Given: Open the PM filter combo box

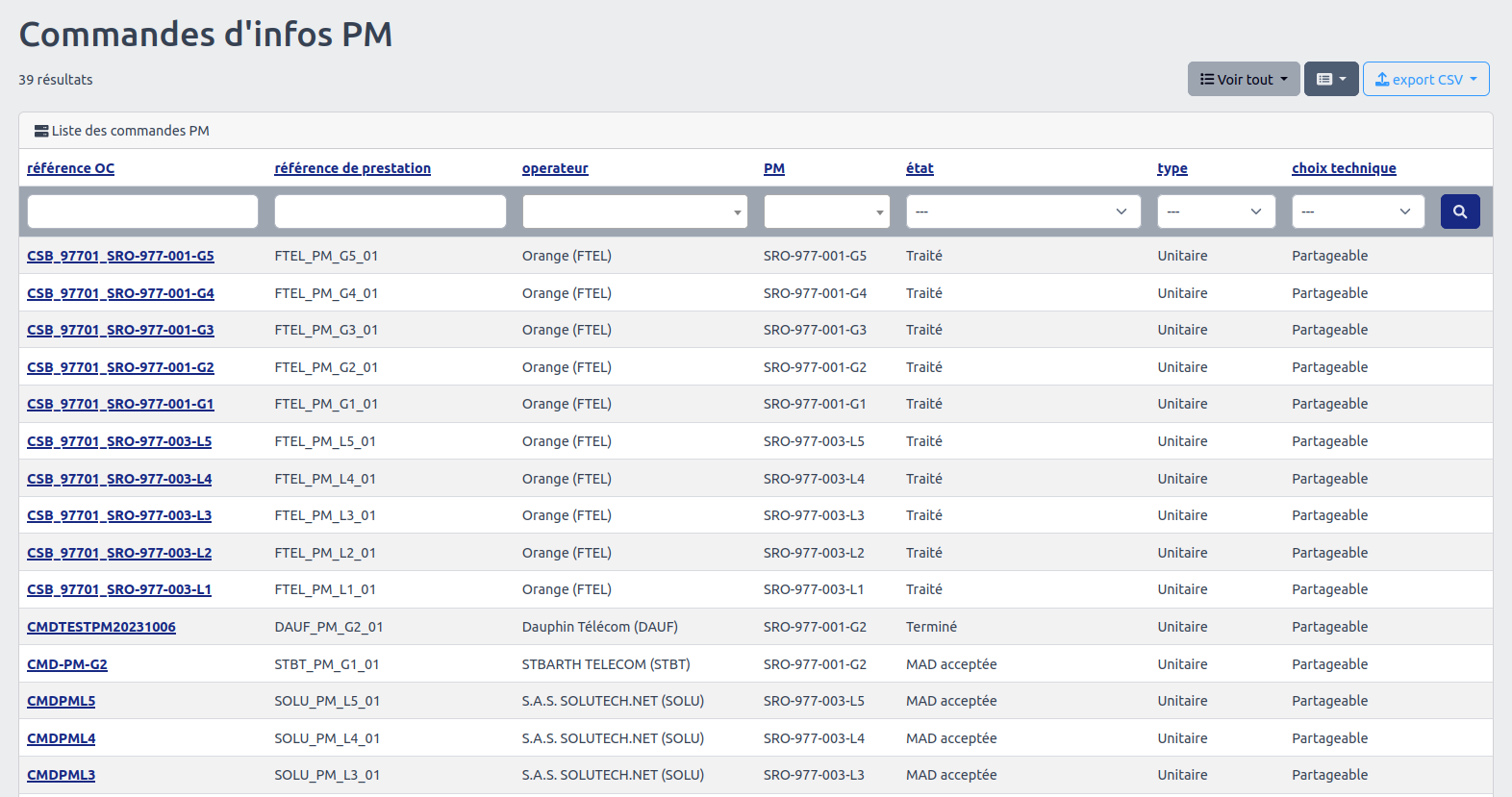Looking at the screenshot, I should pyautogui.click(x=826, y=212).
